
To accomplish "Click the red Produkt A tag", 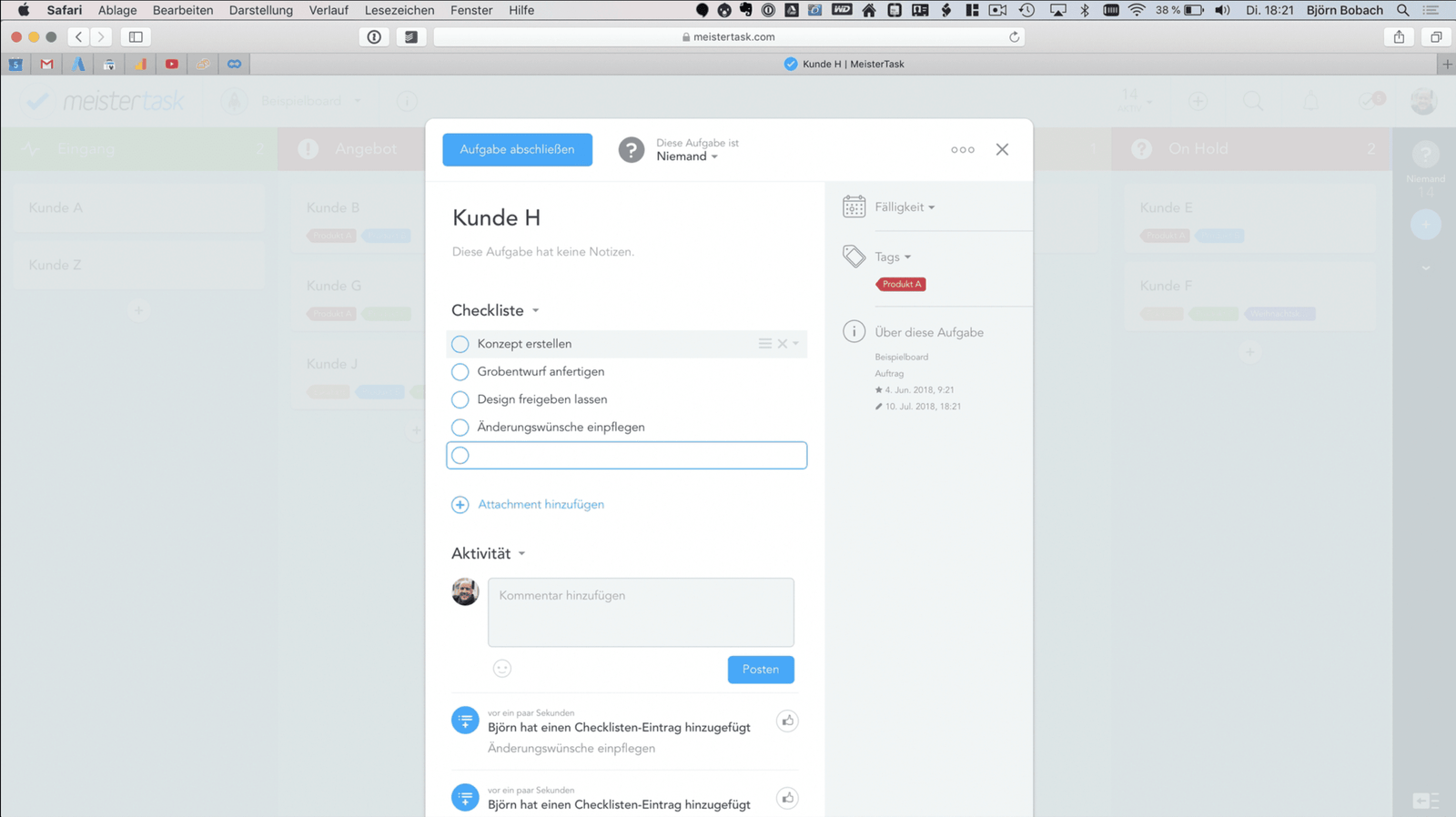I will 901,284.
